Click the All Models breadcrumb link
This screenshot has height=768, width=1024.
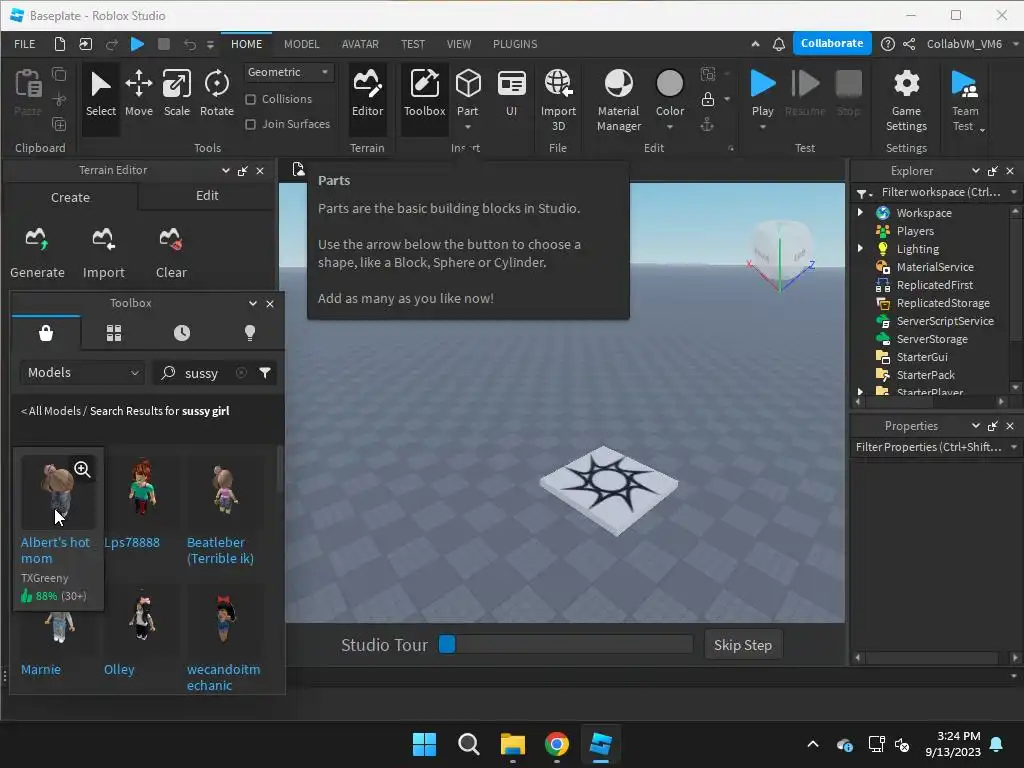click(51, 411)
